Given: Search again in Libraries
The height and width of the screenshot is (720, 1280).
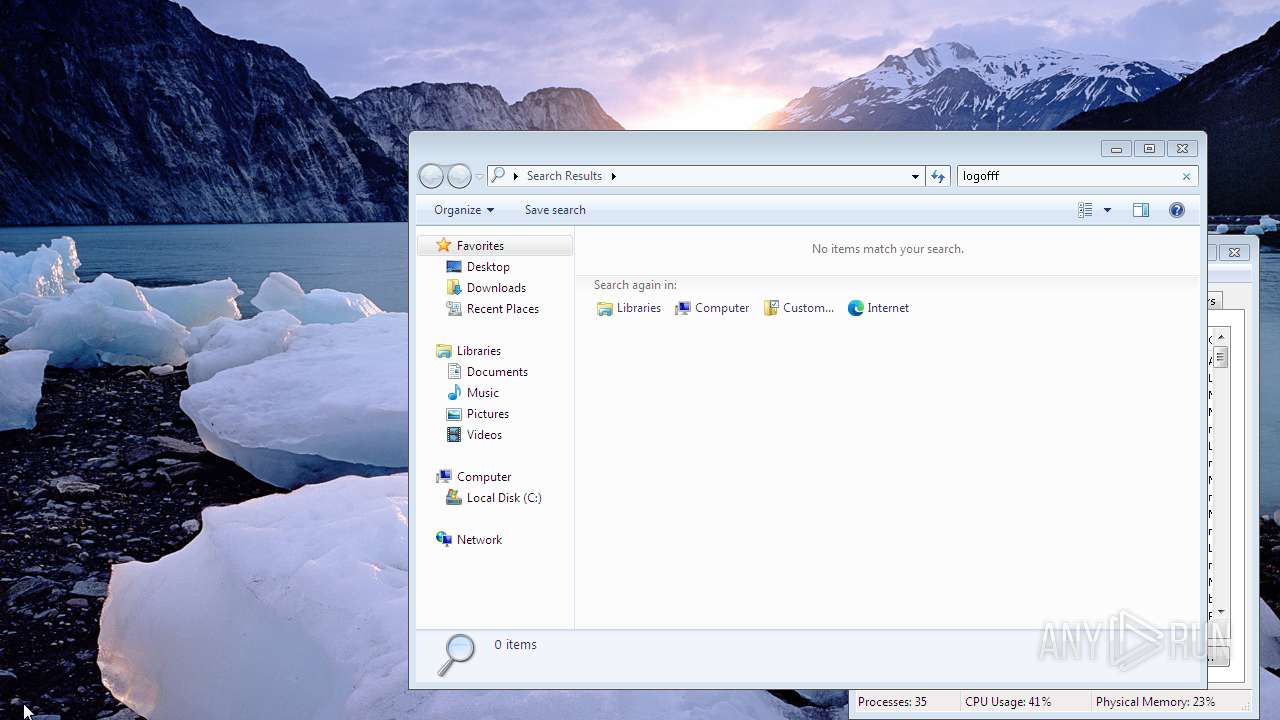Looking at the screenshot, I should (629, 308).
